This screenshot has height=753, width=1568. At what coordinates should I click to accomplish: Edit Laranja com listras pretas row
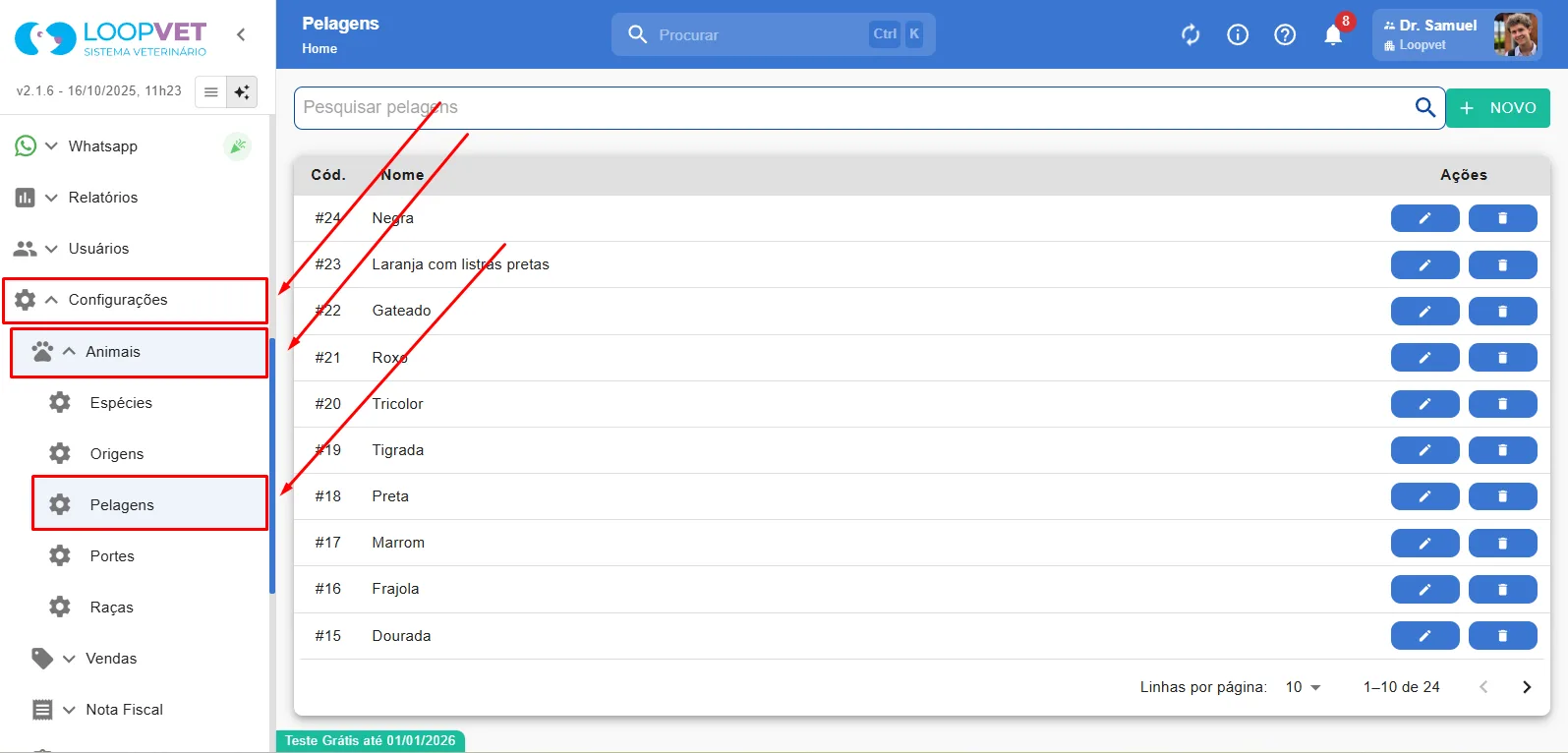click(x=1424, y=264)
